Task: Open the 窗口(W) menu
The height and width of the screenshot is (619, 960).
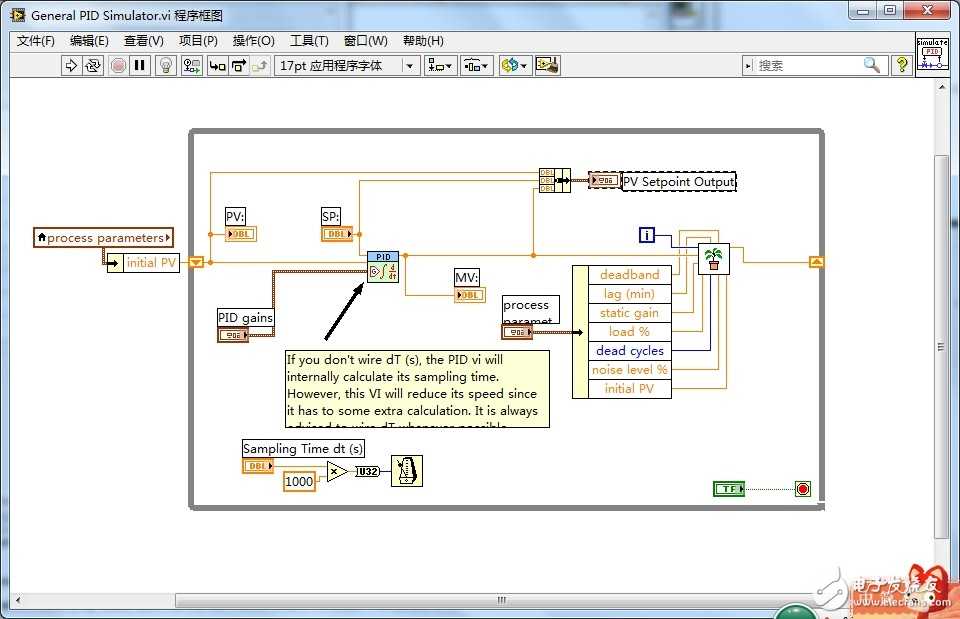Action: click(x=366, y=40)
